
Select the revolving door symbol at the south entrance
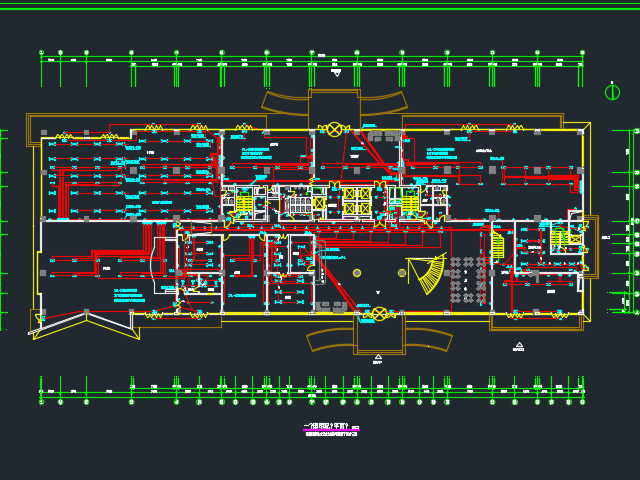pyautogui.click(x=379, y=314)
